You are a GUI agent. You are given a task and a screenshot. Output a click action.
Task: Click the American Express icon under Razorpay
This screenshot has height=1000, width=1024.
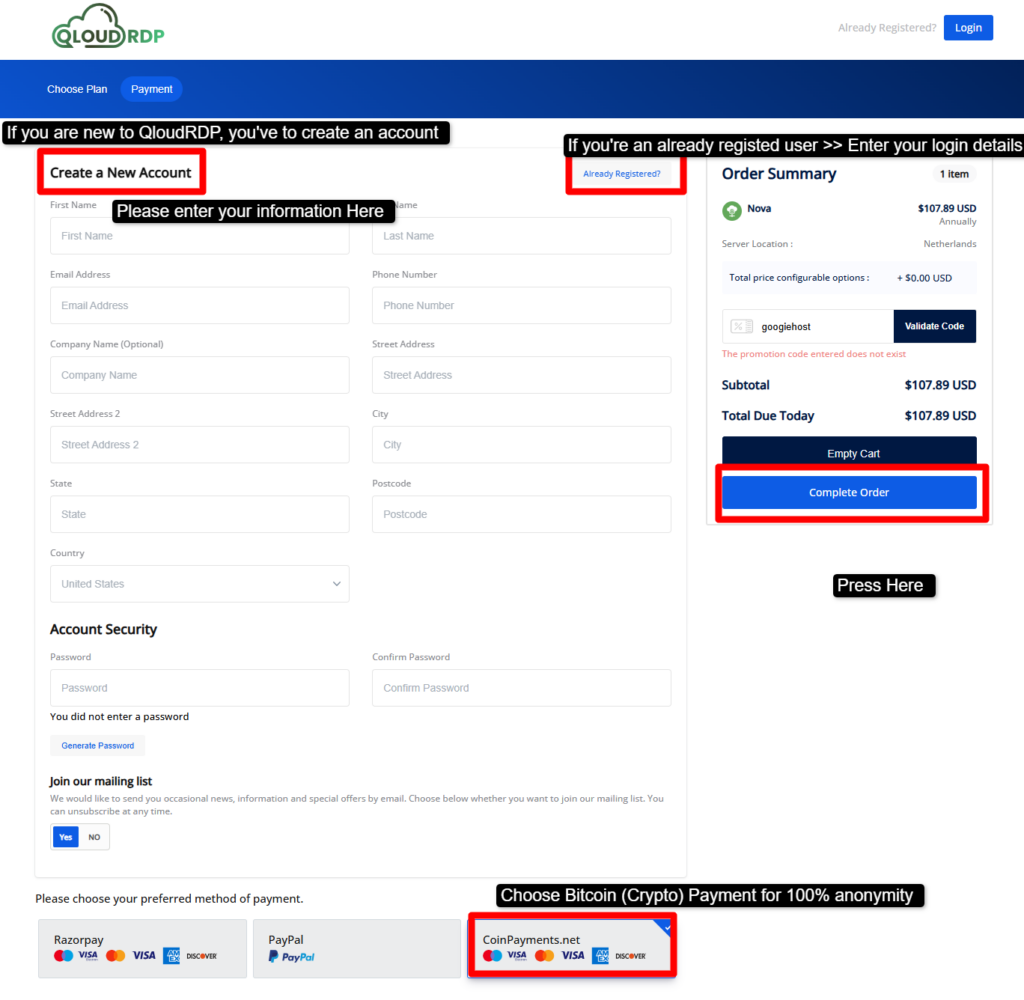click(171, 956)
